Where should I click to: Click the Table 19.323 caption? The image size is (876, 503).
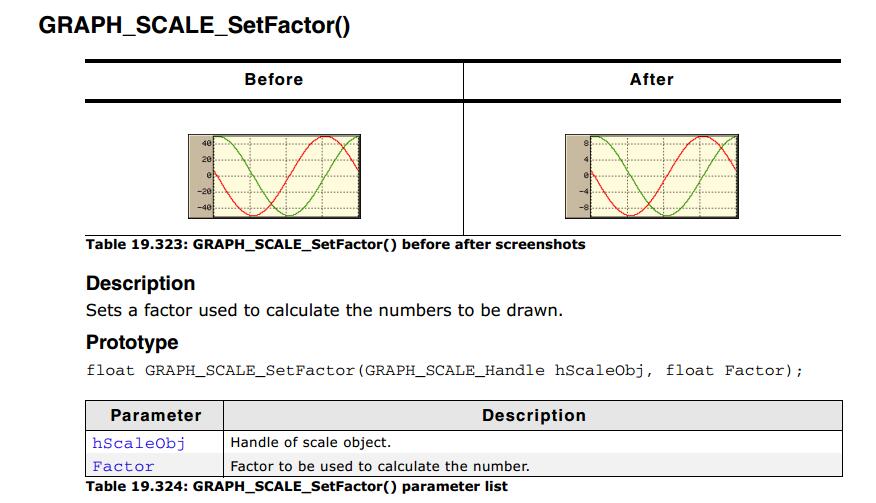tap(335, 244)
